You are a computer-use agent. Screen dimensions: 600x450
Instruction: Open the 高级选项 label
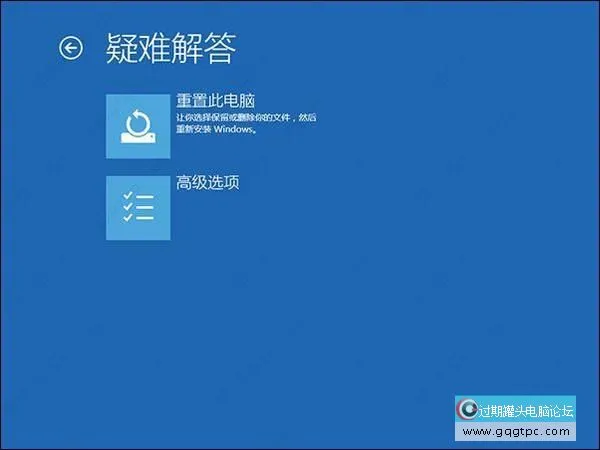(x=208, y=183)
